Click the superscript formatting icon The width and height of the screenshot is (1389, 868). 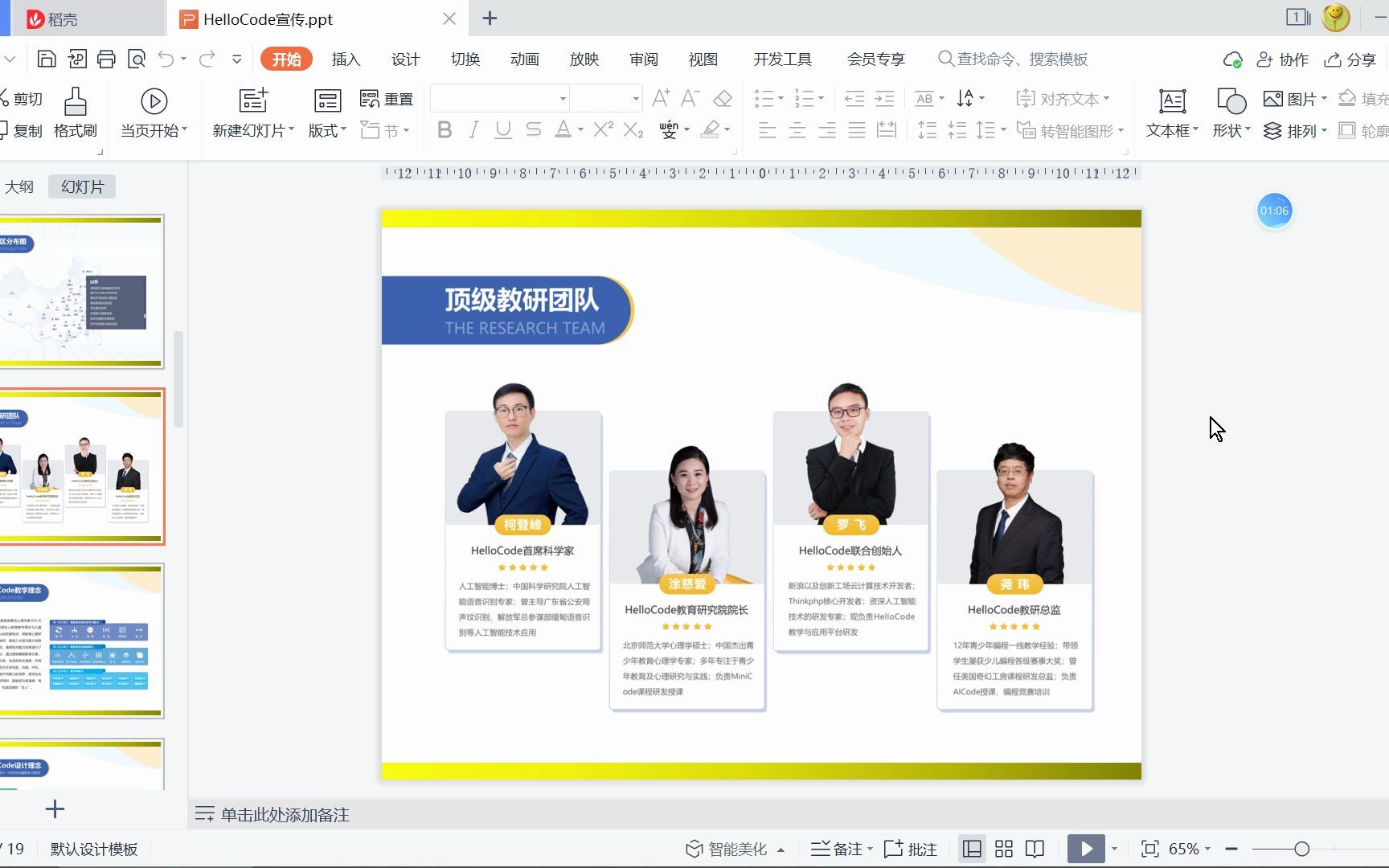pyautogui.click(x=602, y=129)
